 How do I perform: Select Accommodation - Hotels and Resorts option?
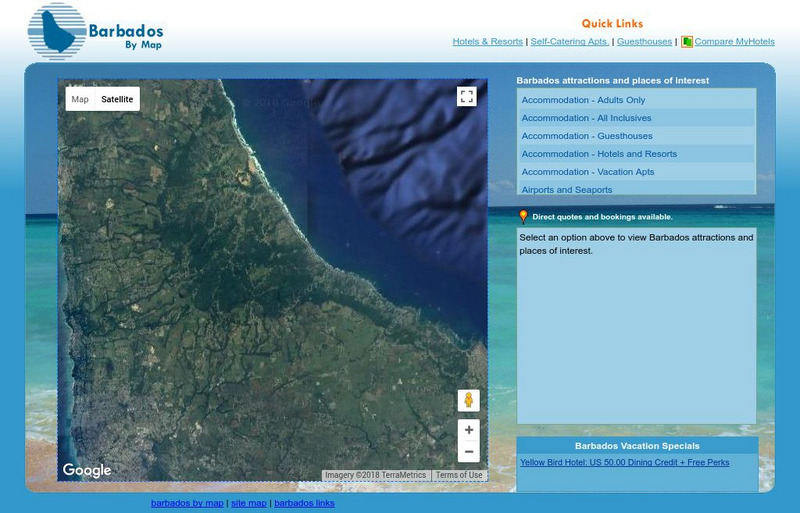636,154
